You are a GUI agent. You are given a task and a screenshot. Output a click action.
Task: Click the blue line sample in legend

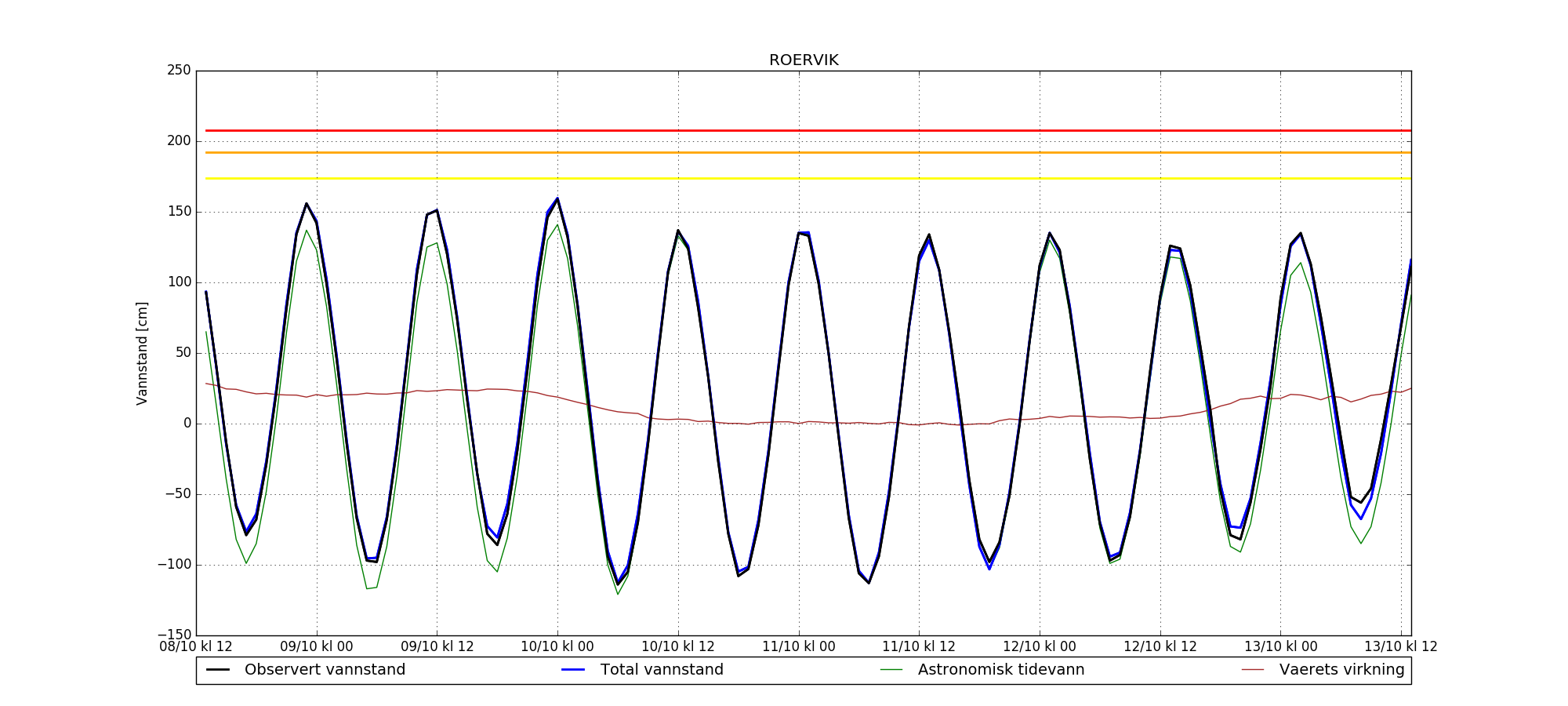coord(573,670)
